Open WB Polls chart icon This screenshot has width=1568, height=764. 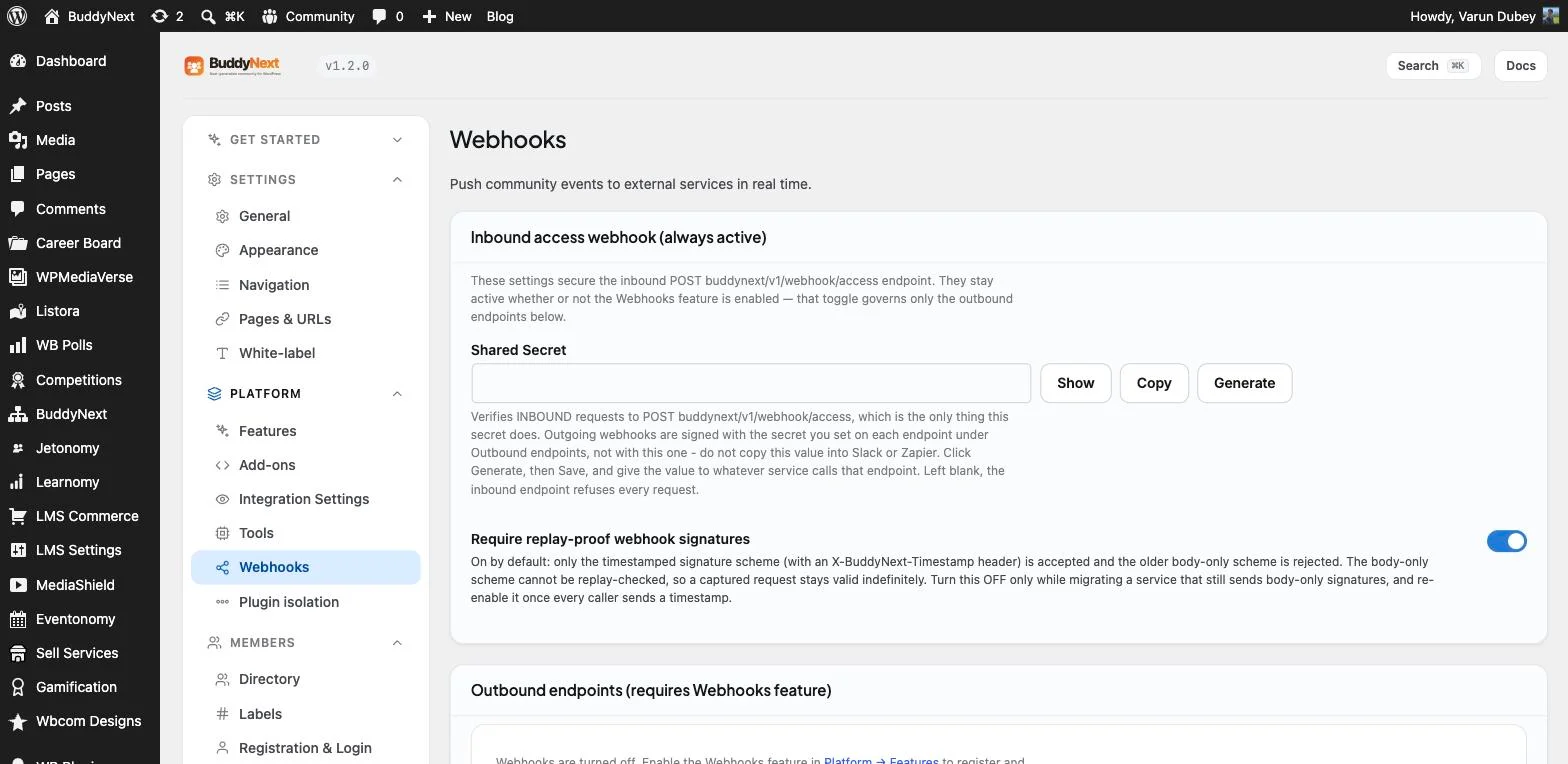click(17, 345)
